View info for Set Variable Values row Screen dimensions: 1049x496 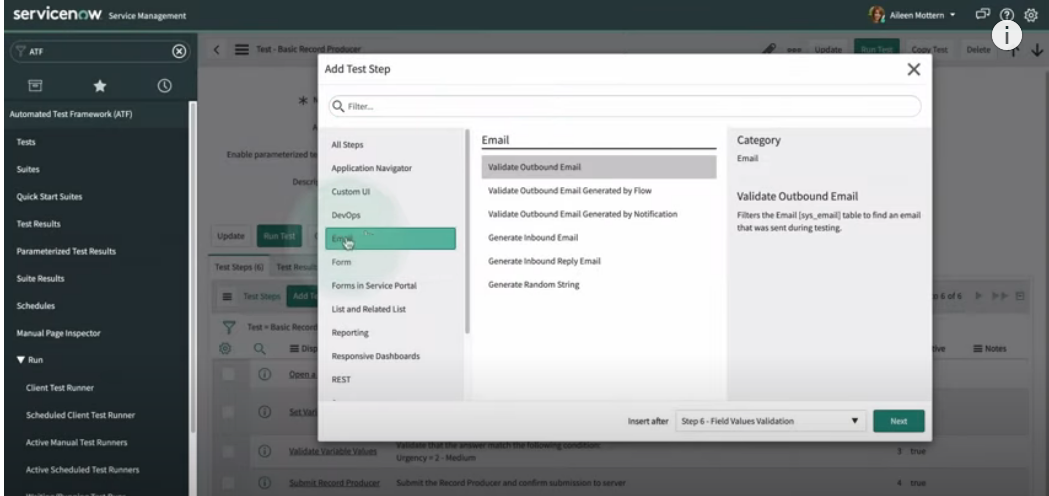tap(264, 412)
